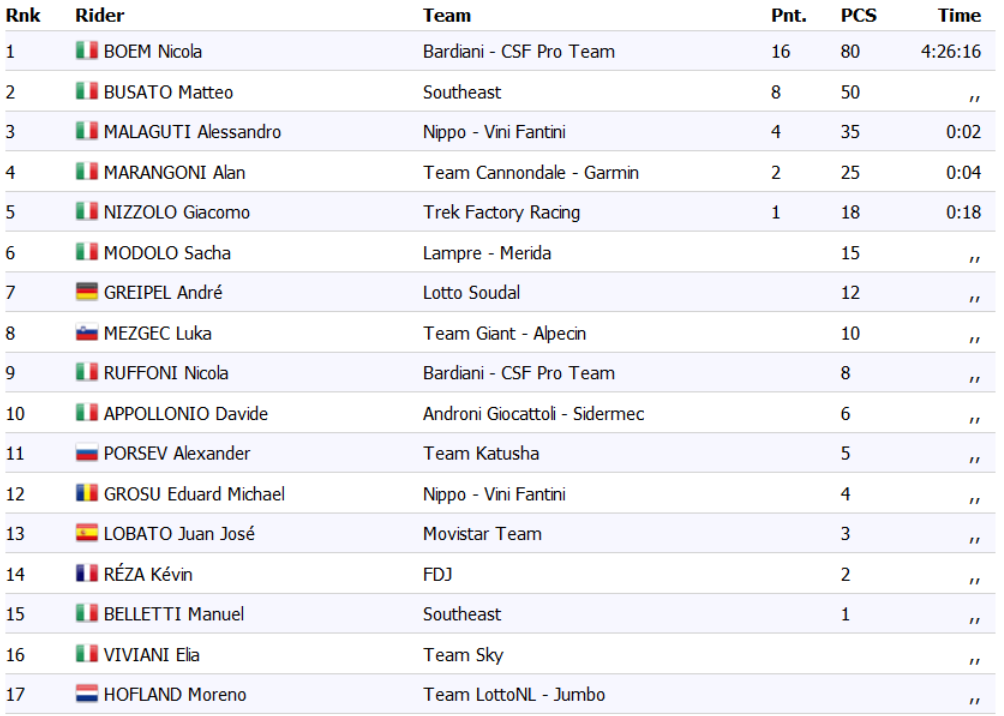Sort results by the PCS column header
Screen dimensions: 1004x716
click(x=858, y=15)
